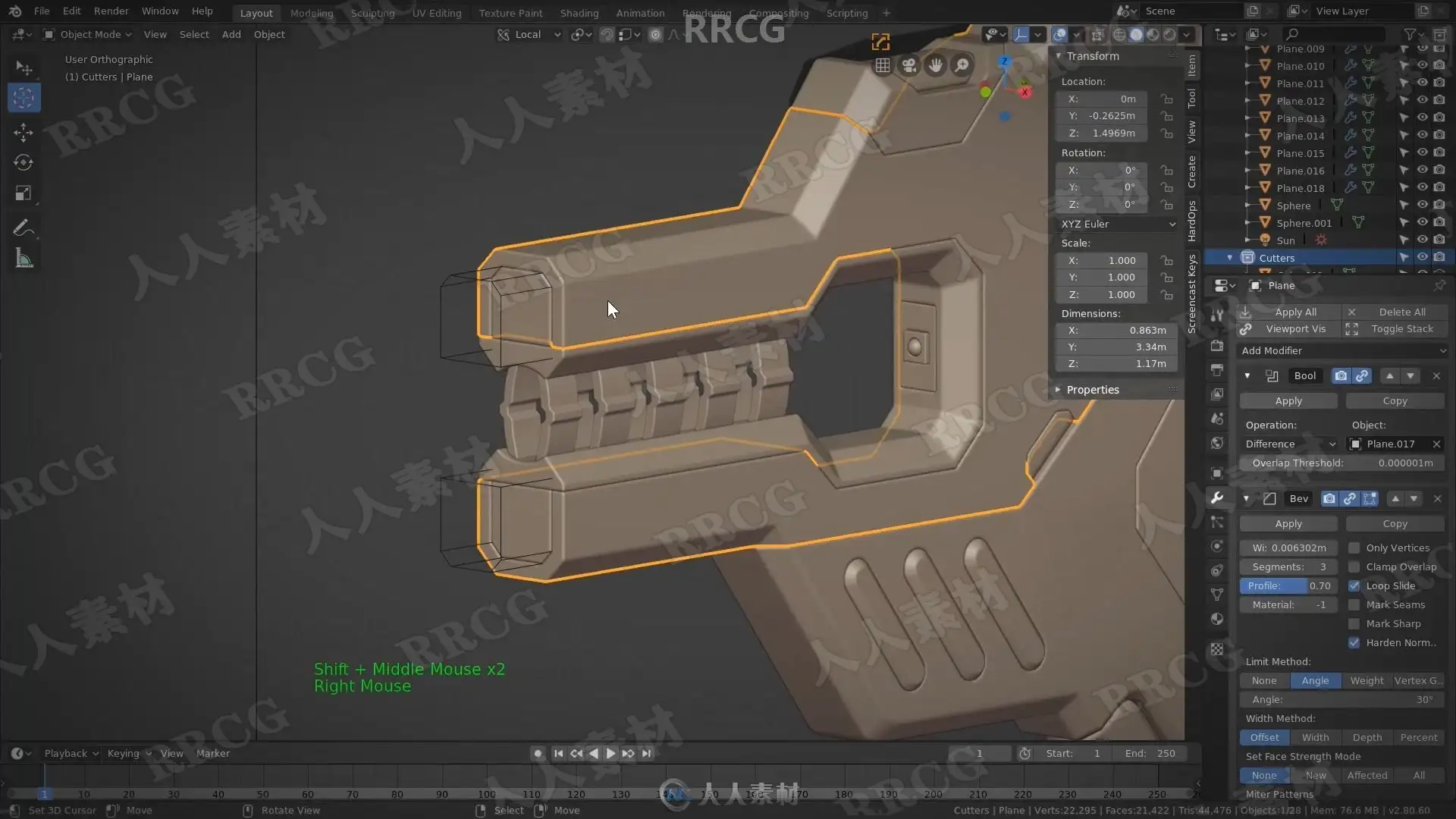Select the Measure tool
Viewport: 1456px width, 819px height.
[23, 259]
